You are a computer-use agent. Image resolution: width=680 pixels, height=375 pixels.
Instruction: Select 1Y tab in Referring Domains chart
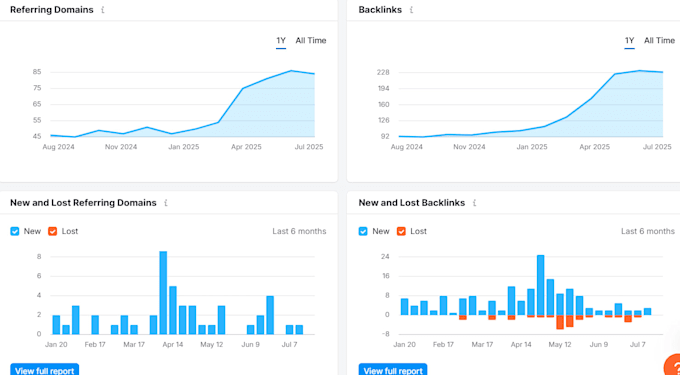(281, 41)
